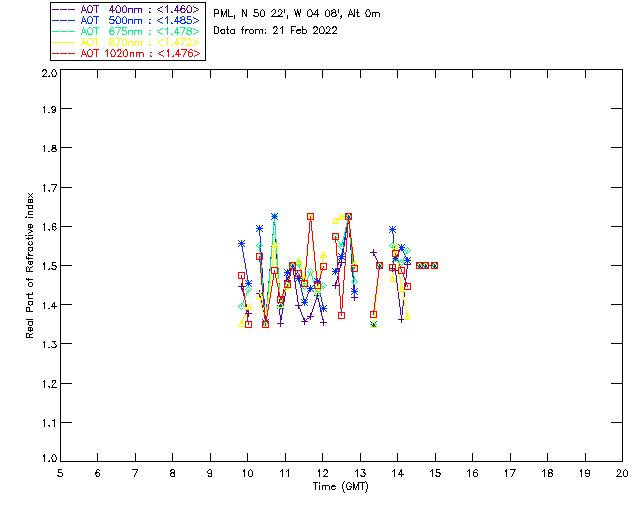Click the 16 x-axis tick label
Viewport: 640px width, 512px height.
[x=472, y=473]
